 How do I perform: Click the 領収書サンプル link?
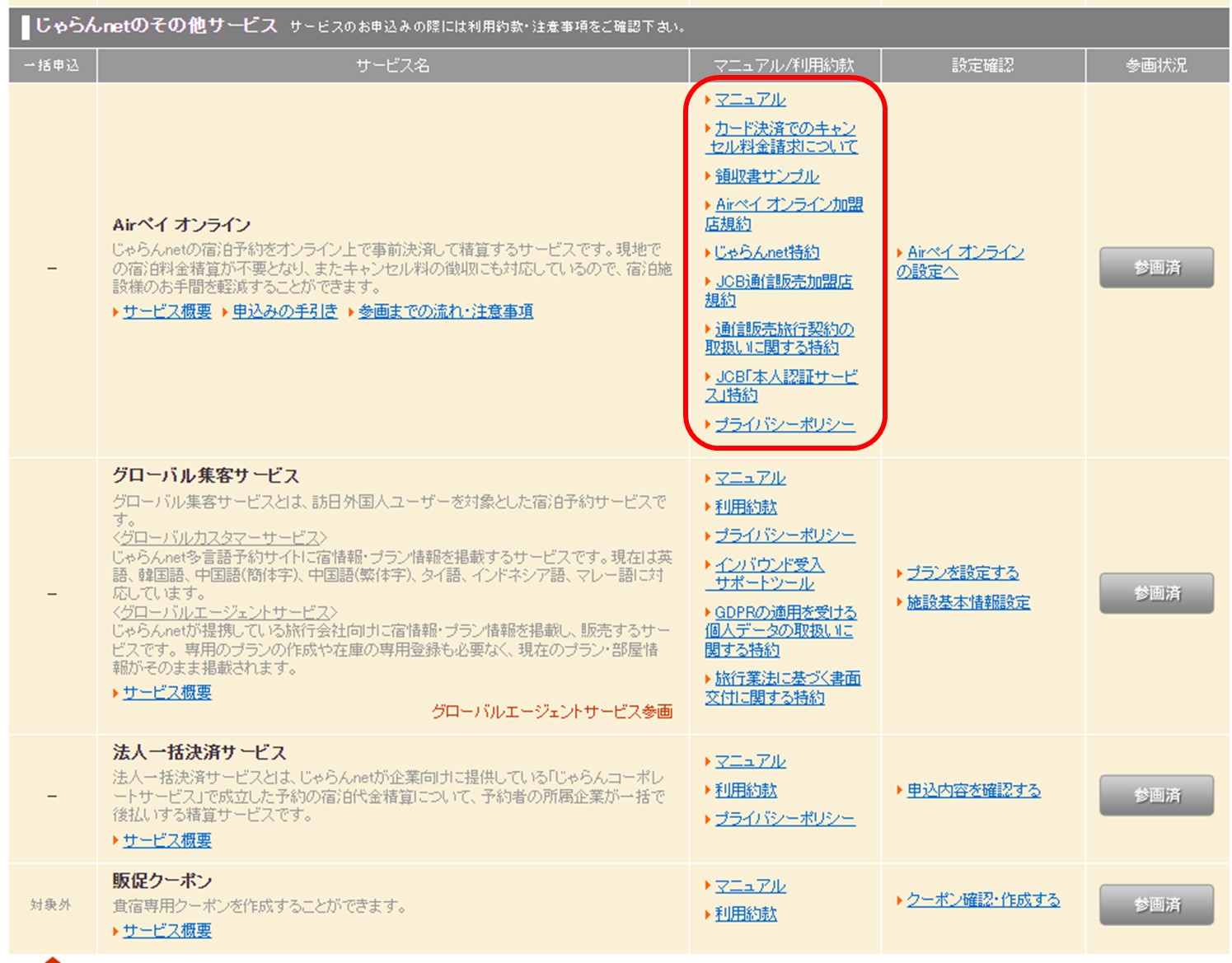tap(766, 176)
